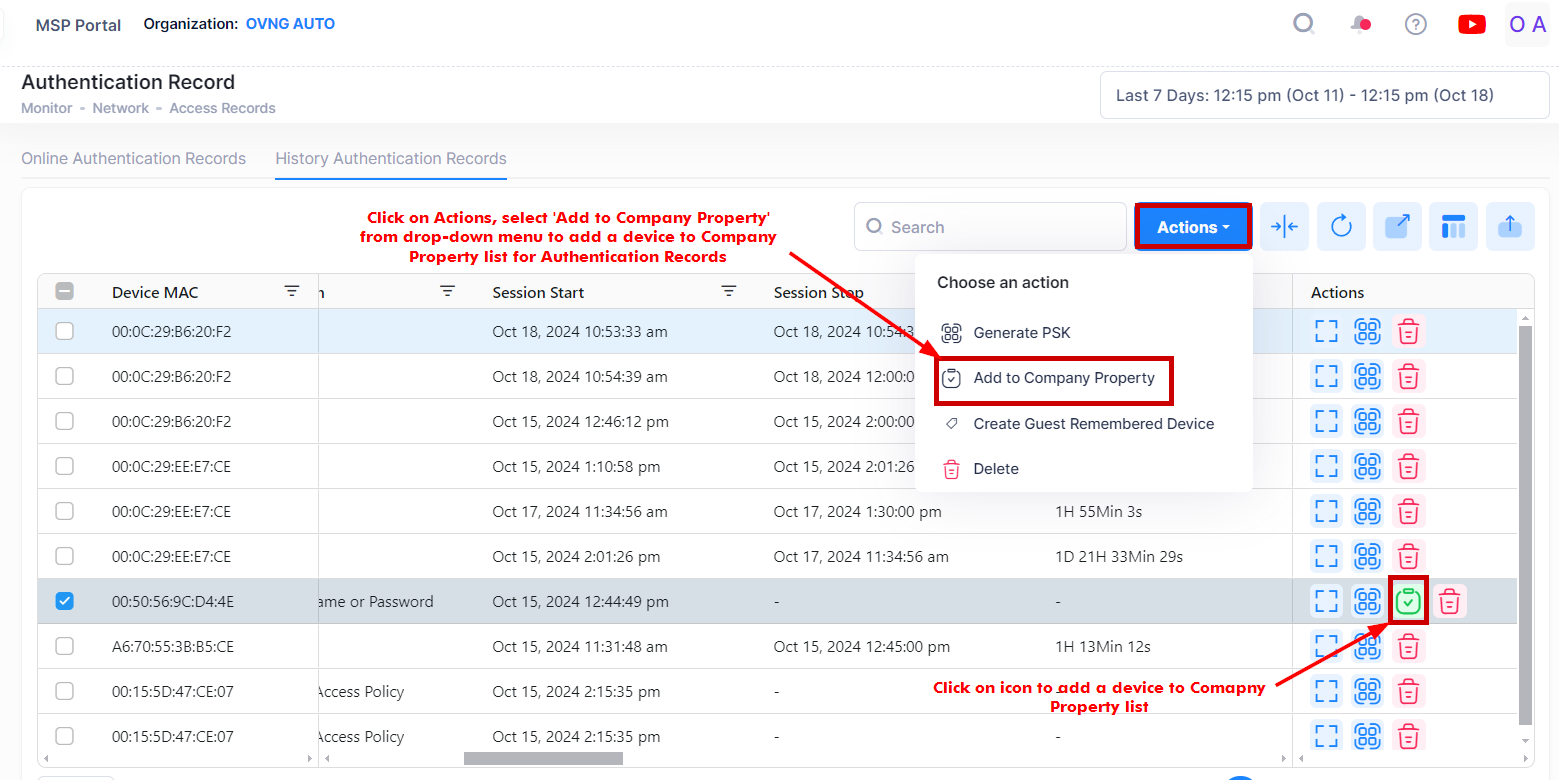The image size is (1559, 780).
Task: Click the search magnifier icon in the header
Action: [1303, 23]
